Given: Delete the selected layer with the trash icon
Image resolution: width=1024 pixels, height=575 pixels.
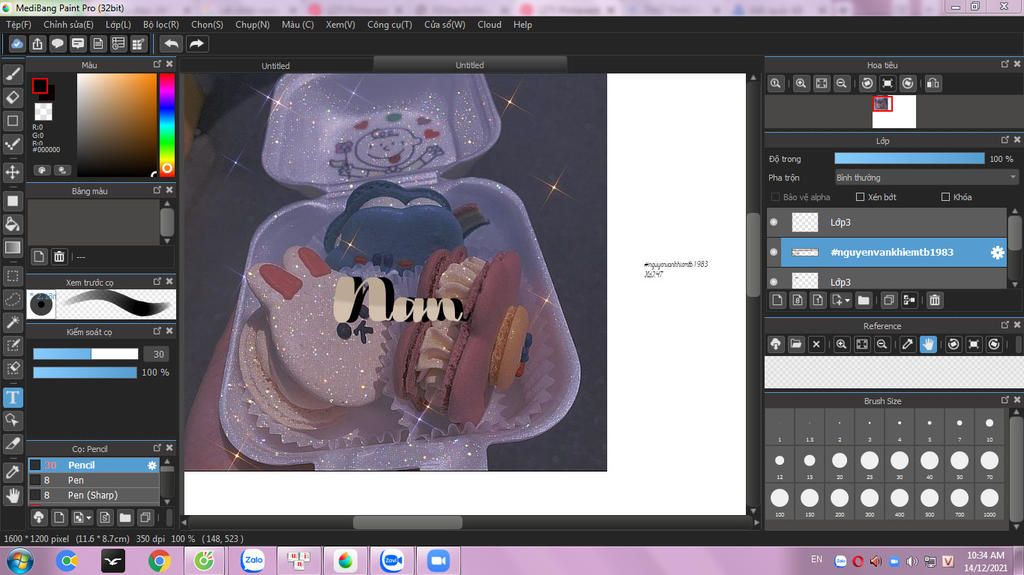Looking at the screenshot, I should point(935,300).
